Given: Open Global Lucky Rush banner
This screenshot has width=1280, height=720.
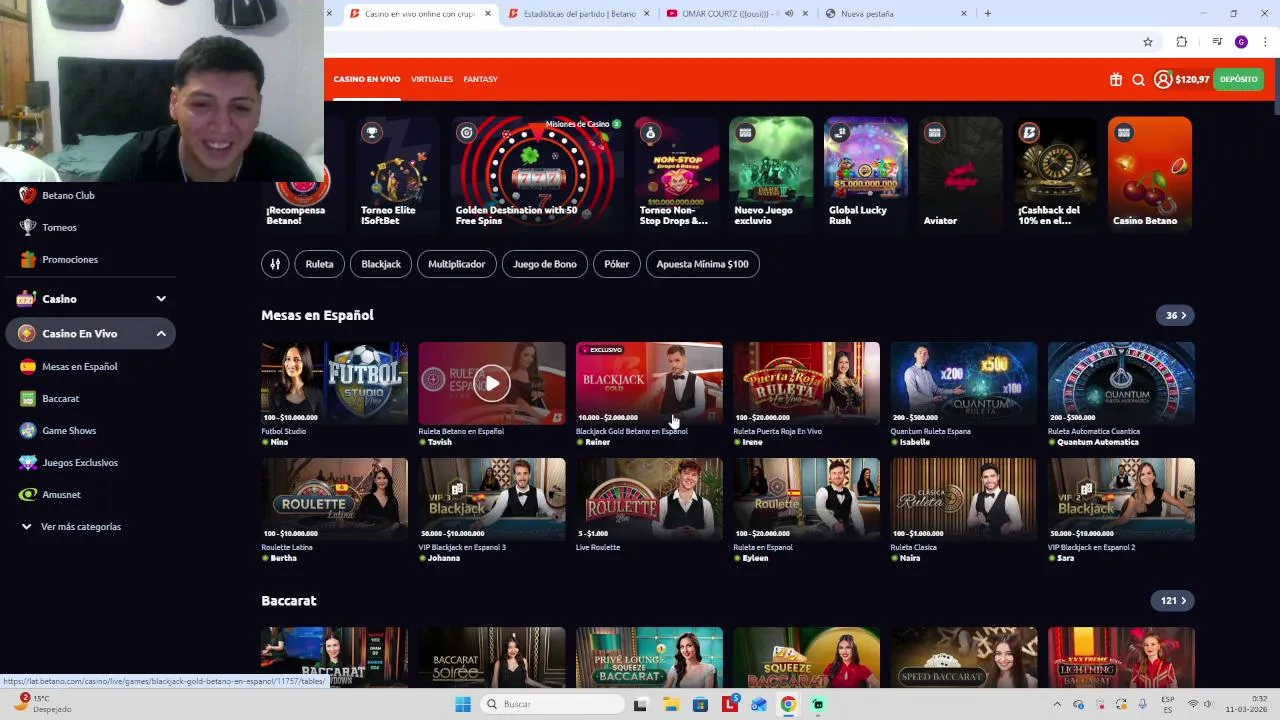Looking at the screenshot, I should coord(866,174).
